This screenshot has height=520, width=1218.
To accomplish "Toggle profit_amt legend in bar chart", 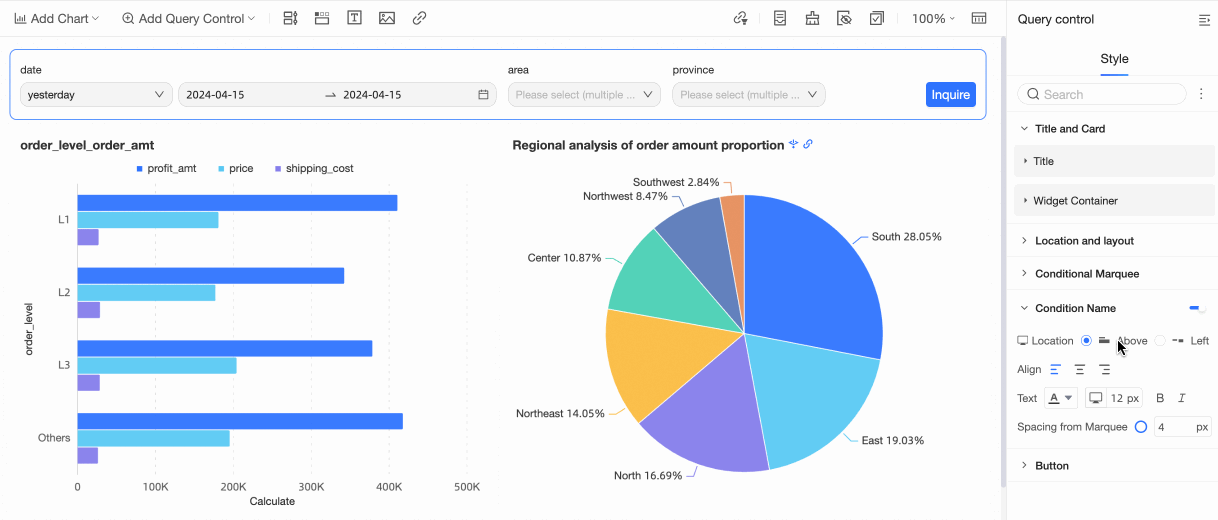I will 166,169.
